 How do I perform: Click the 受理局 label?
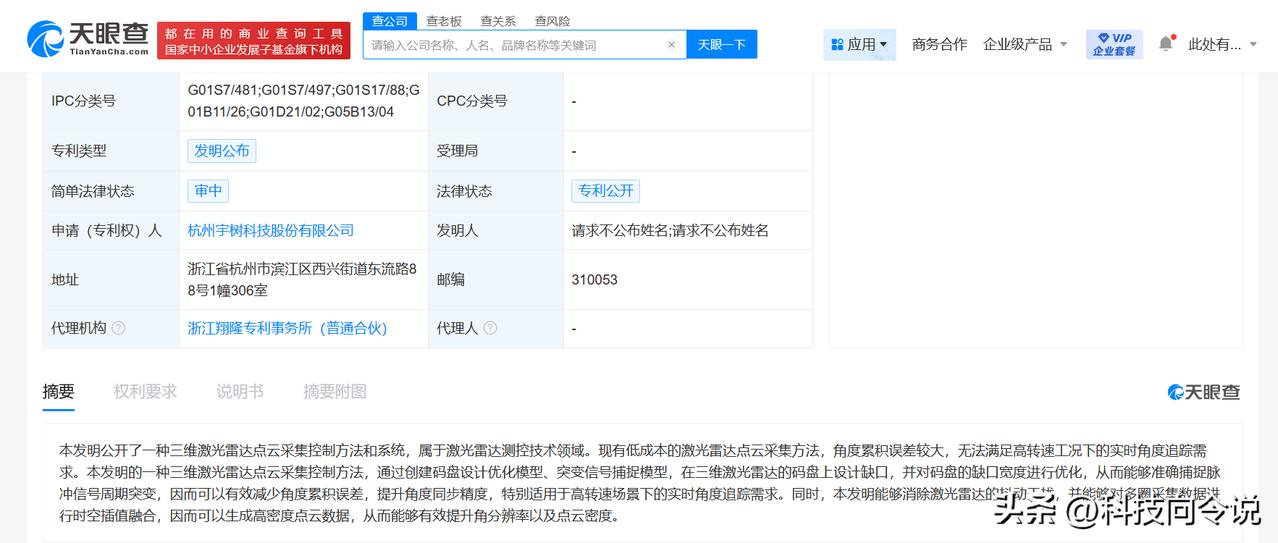tap(457, 151)
